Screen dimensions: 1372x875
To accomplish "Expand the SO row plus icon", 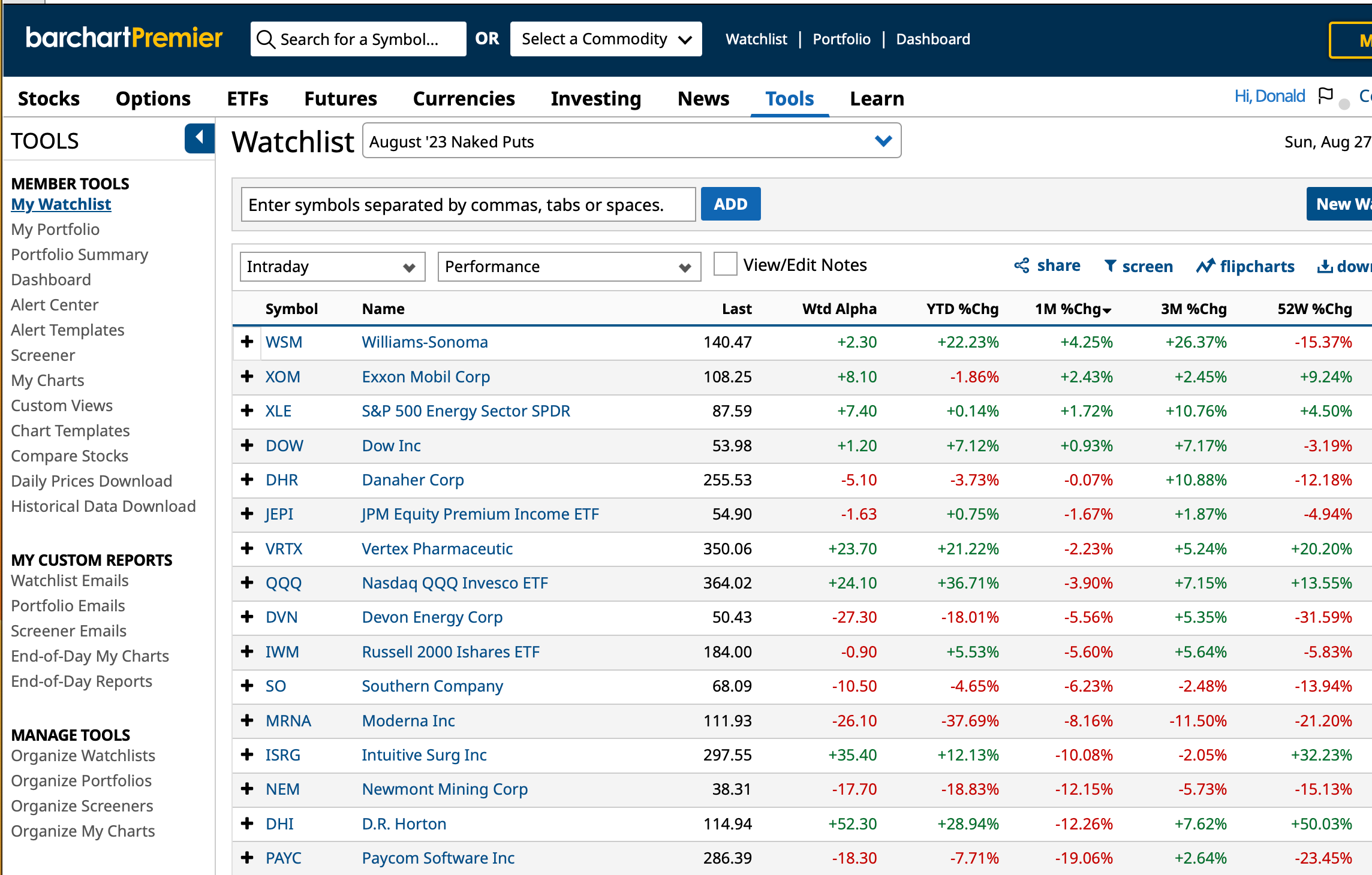I will (247, 686).
